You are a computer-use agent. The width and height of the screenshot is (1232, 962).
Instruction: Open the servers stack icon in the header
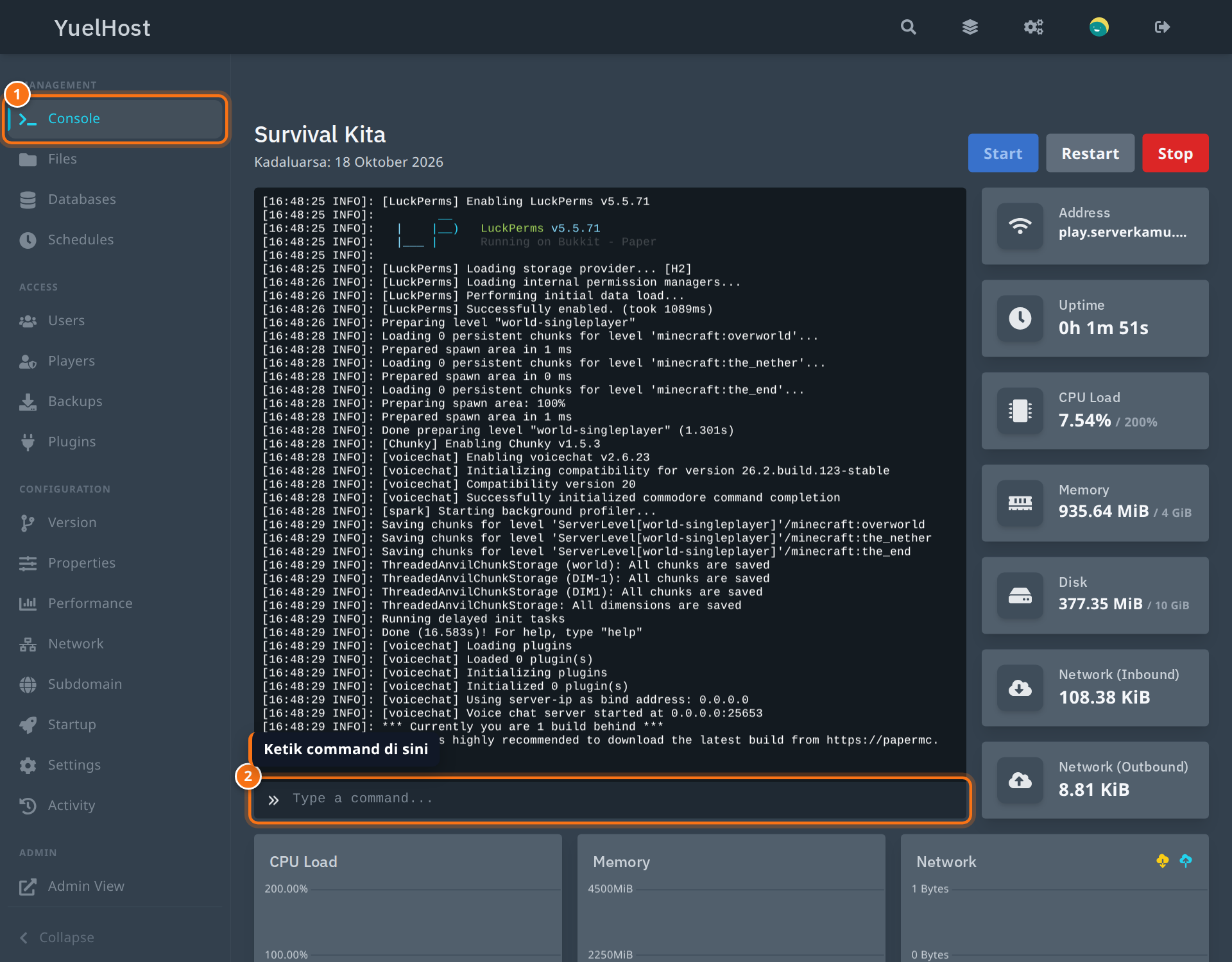(x=970, y=27)
